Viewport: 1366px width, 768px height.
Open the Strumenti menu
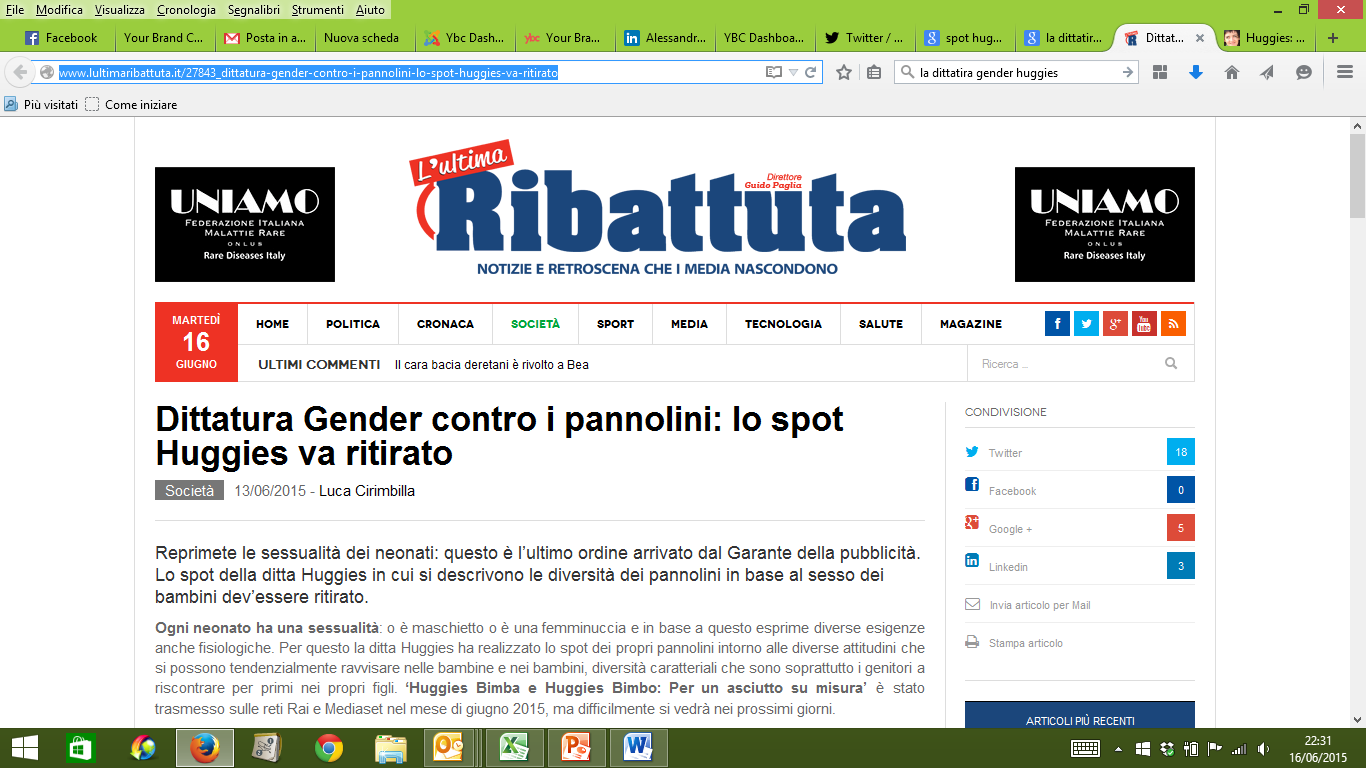[319, 9]
